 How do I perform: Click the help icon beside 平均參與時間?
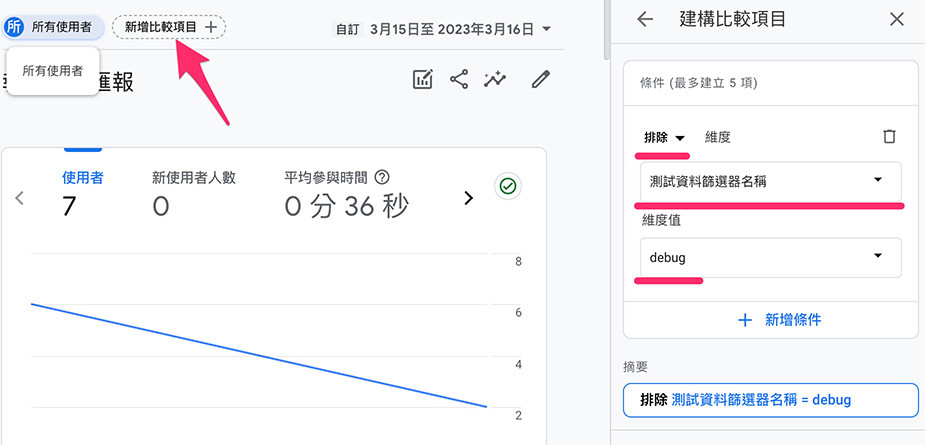tap(383, 176)
